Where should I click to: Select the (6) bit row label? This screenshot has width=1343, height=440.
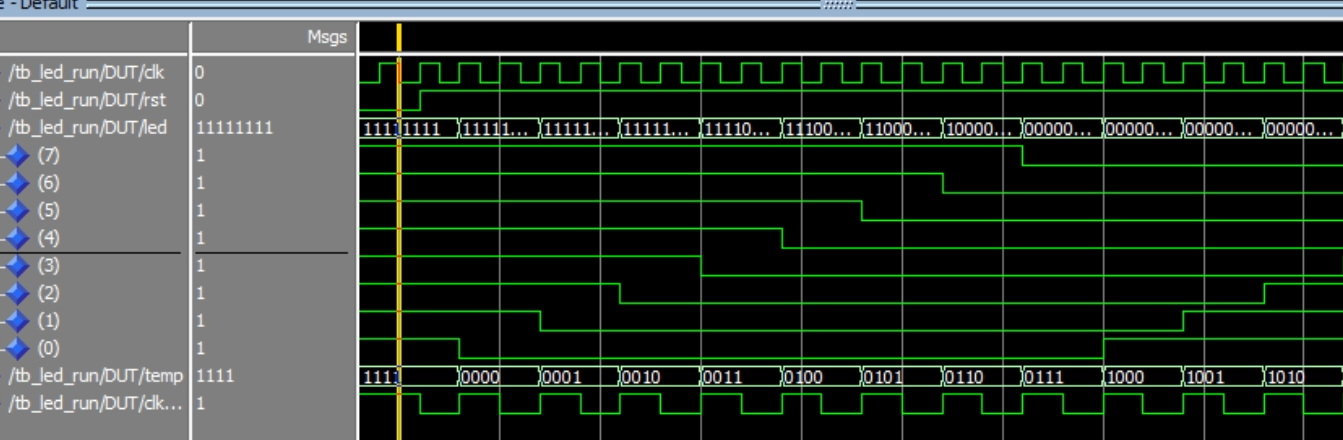click(x=48, y=183)
